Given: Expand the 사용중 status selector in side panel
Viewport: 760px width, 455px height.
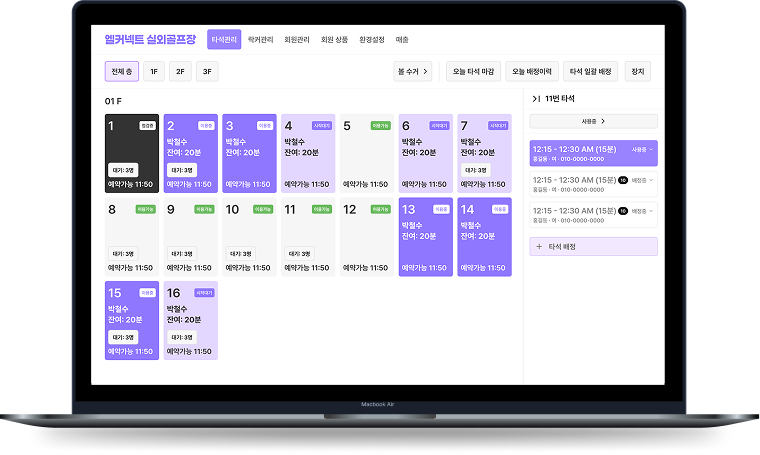Looking at the screenshot, I should (593, 121).
